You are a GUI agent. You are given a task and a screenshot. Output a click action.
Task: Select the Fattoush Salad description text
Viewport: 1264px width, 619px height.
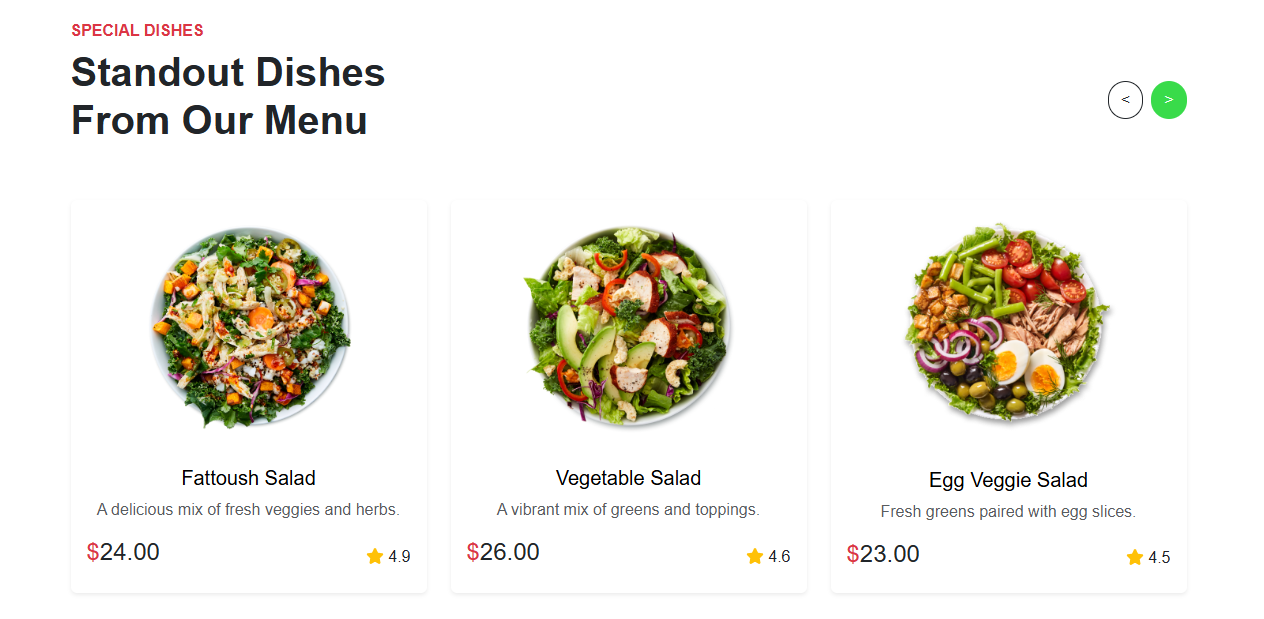[248, 509]
